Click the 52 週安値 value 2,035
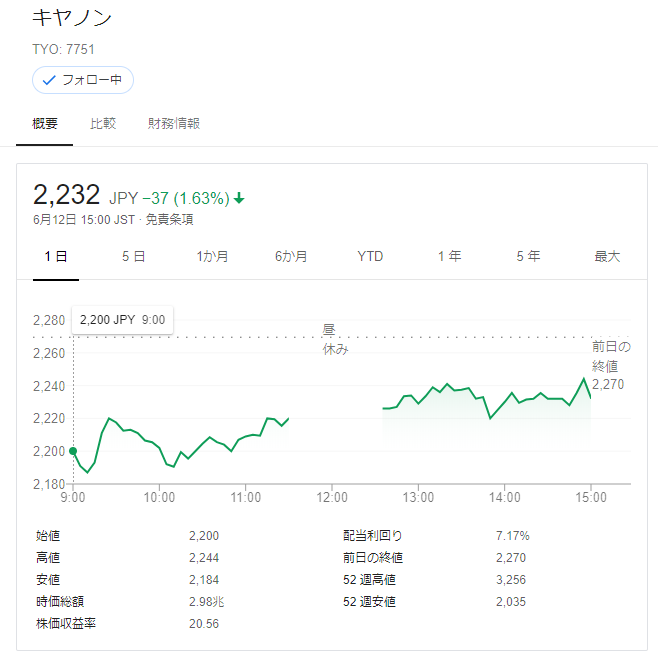This screenshot has width=658, height=656. (511, 601)
